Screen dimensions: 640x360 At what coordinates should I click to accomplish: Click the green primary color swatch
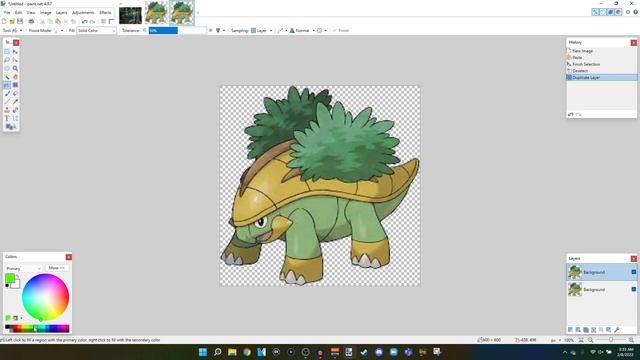point(9,278)
